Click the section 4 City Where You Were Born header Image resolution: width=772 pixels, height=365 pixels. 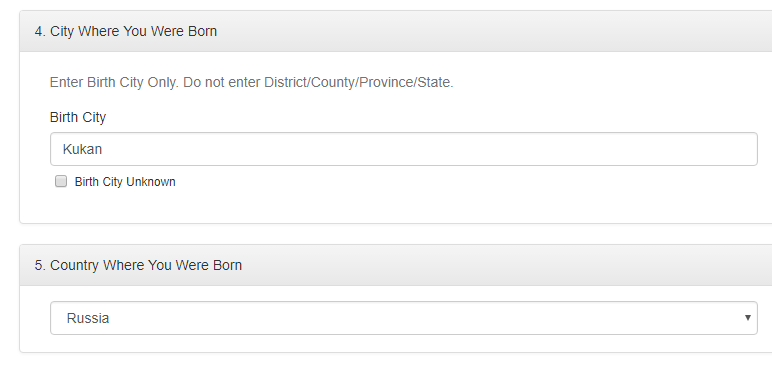click(x=396, y=31)
